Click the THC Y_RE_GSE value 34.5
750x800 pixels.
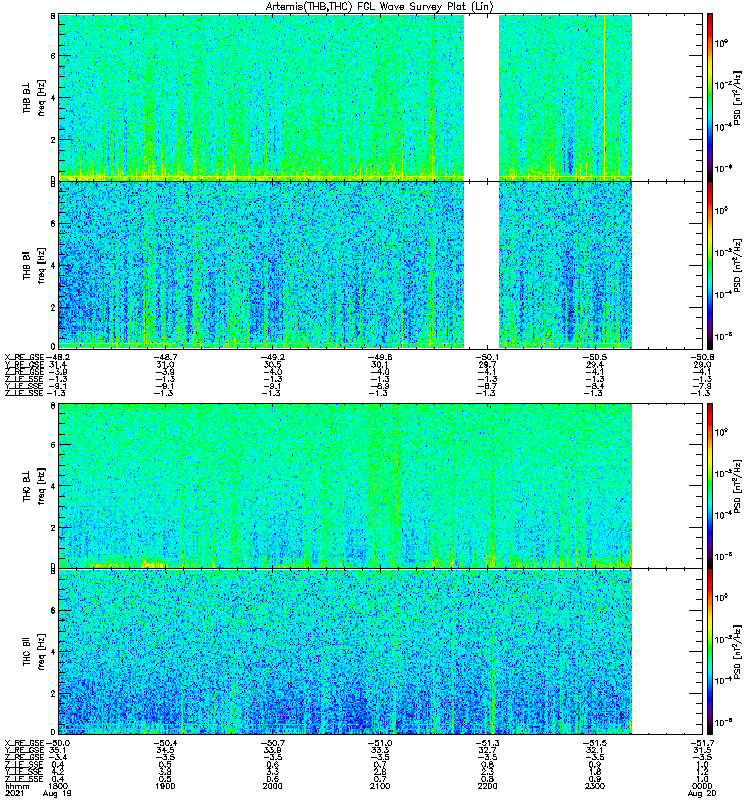(x=165, y=751)
